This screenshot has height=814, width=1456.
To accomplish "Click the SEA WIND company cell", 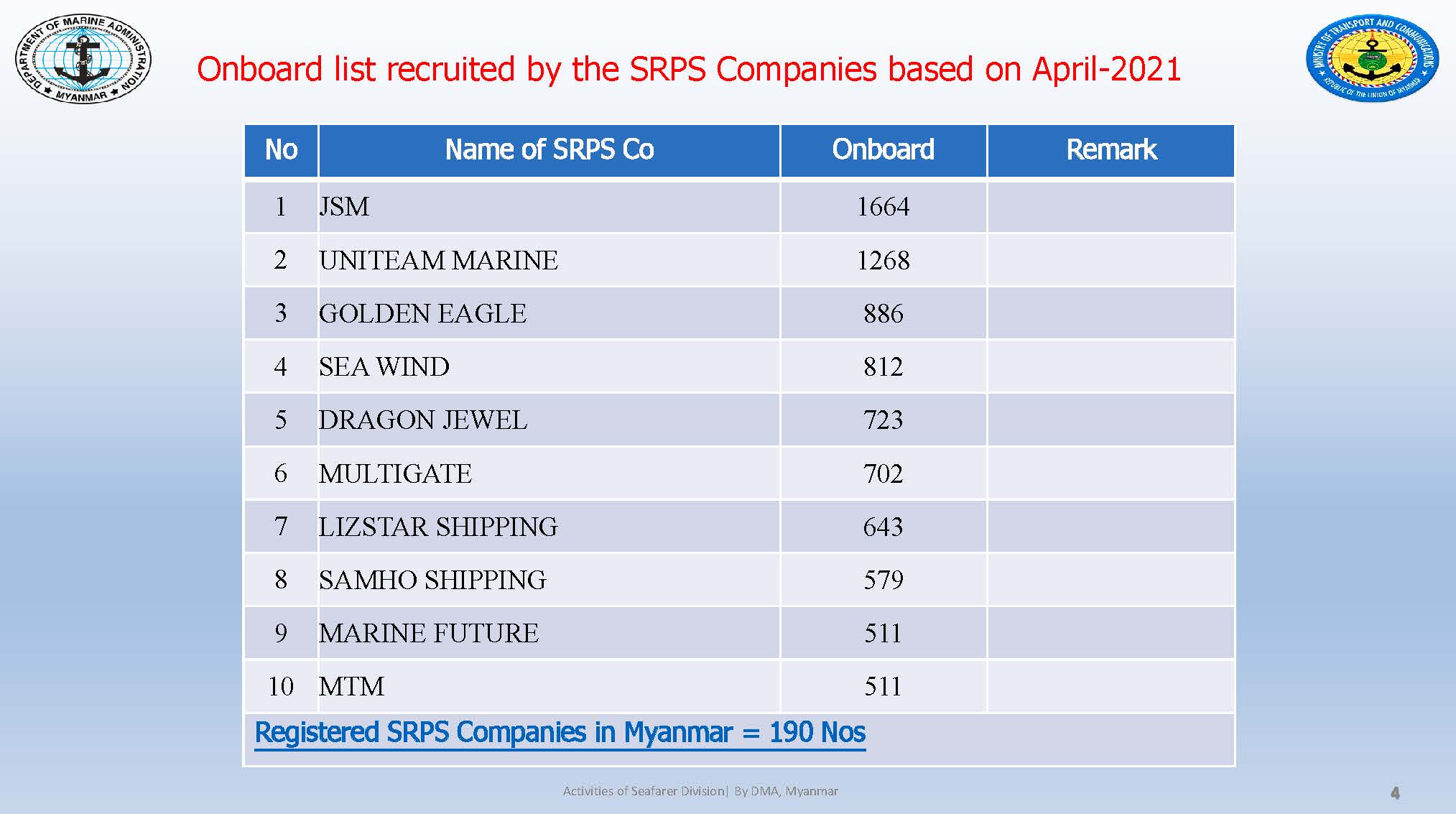I will coord(384,366).
